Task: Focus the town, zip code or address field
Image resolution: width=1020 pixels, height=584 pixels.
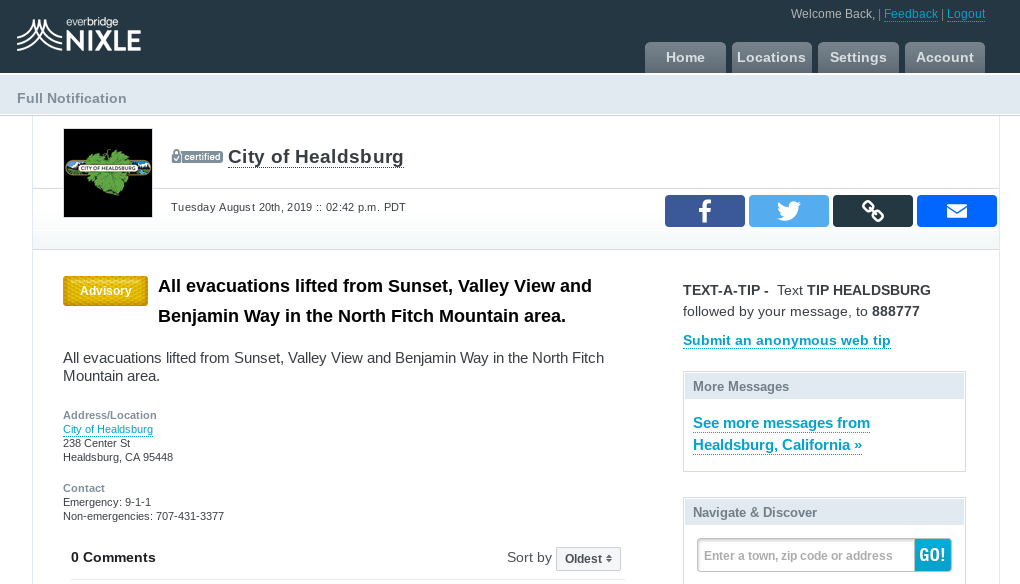Action: (x=806, y=555)
